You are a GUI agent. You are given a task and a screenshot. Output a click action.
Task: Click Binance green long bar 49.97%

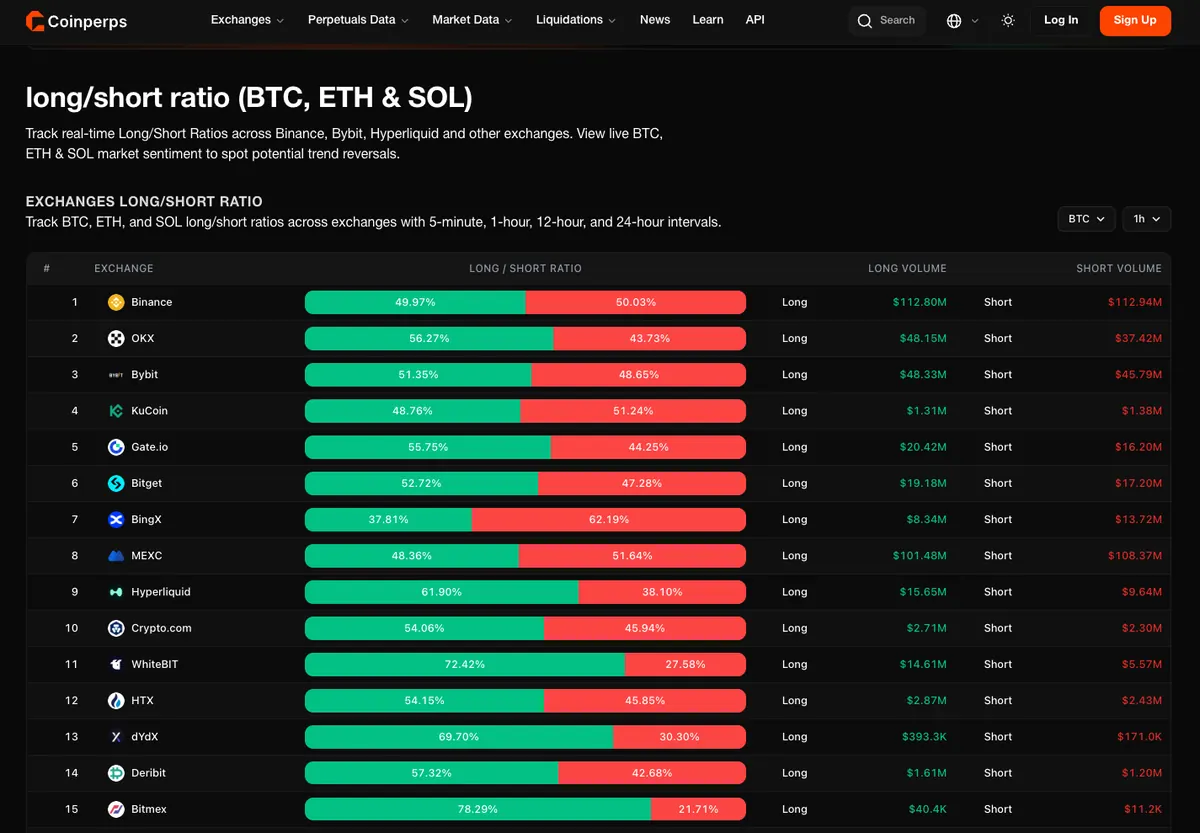[x=415, y=302]
